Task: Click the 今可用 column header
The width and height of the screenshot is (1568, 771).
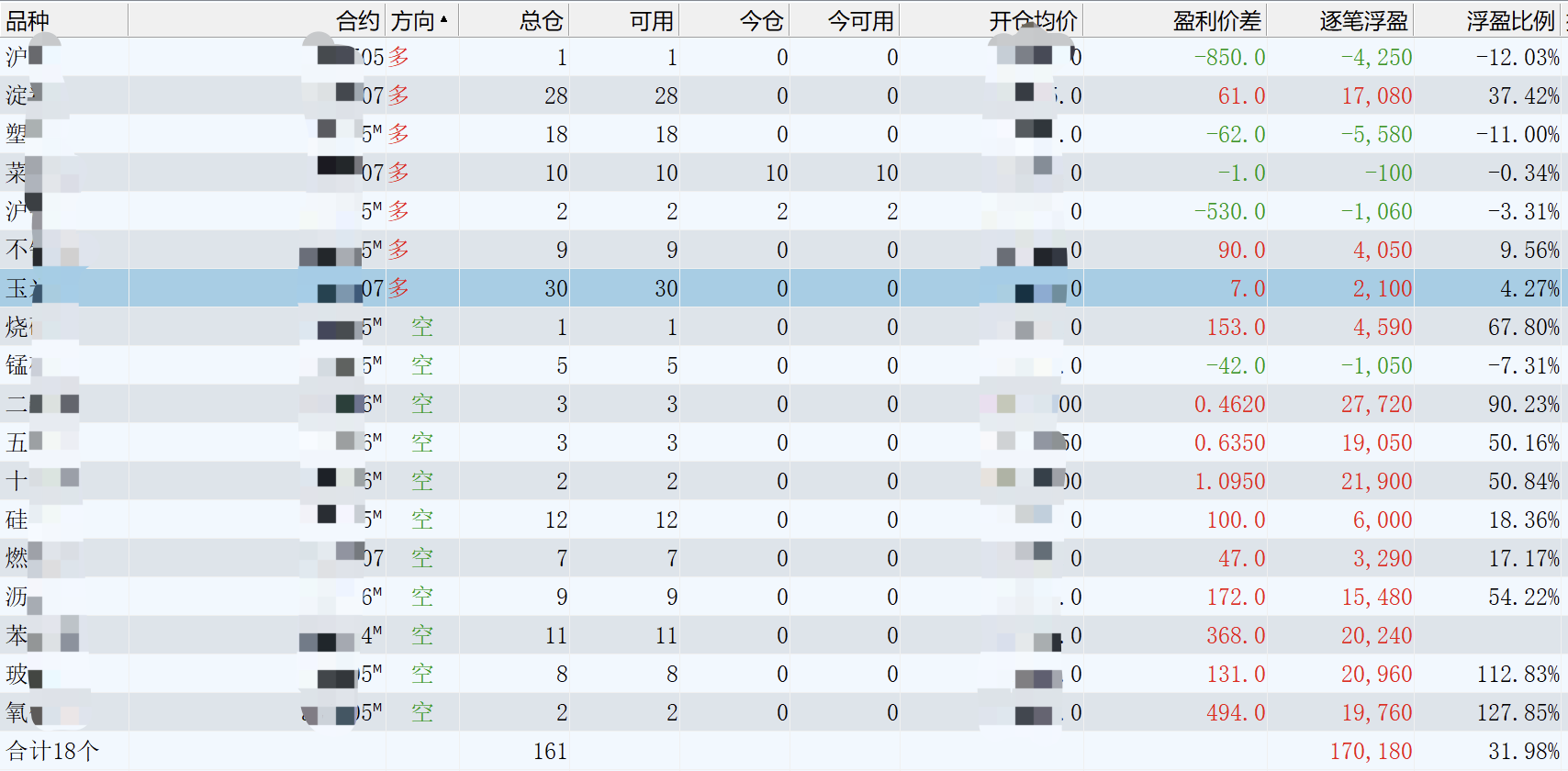Action: click(860, 20)
